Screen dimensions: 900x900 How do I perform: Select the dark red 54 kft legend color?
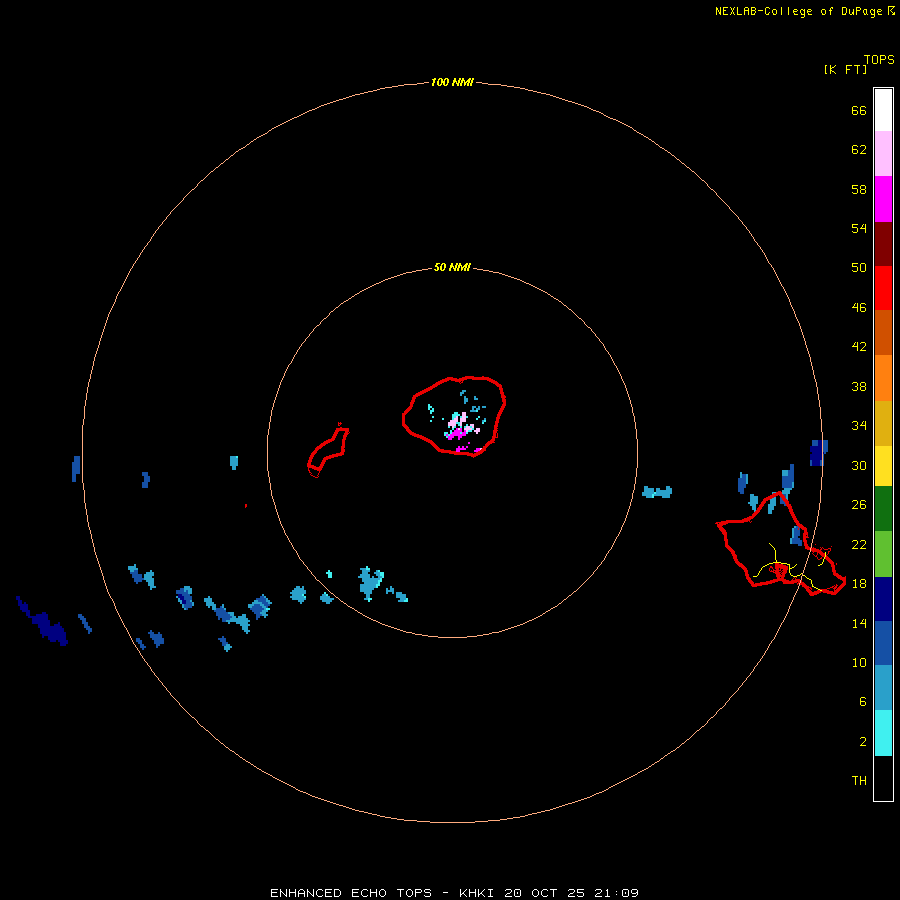point(883,243)
